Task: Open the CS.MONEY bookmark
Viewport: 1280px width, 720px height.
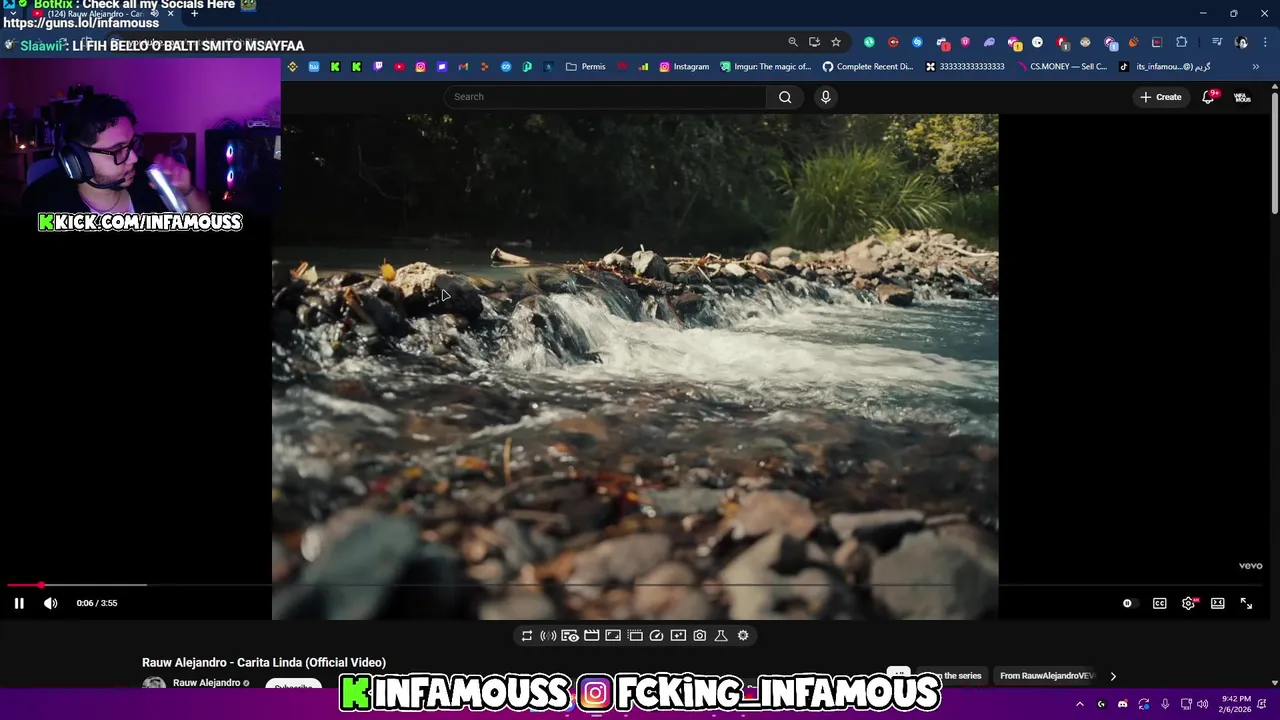Action: [x=1064, y=67]
